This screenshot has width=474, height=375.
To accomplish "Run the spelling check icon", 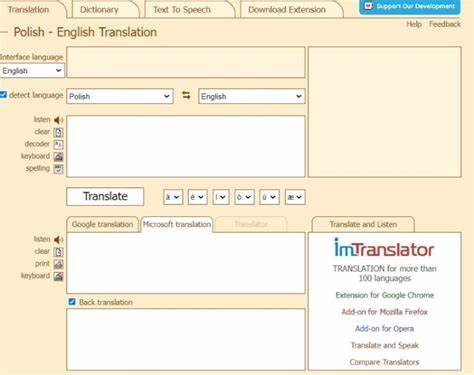I will 58,169.
